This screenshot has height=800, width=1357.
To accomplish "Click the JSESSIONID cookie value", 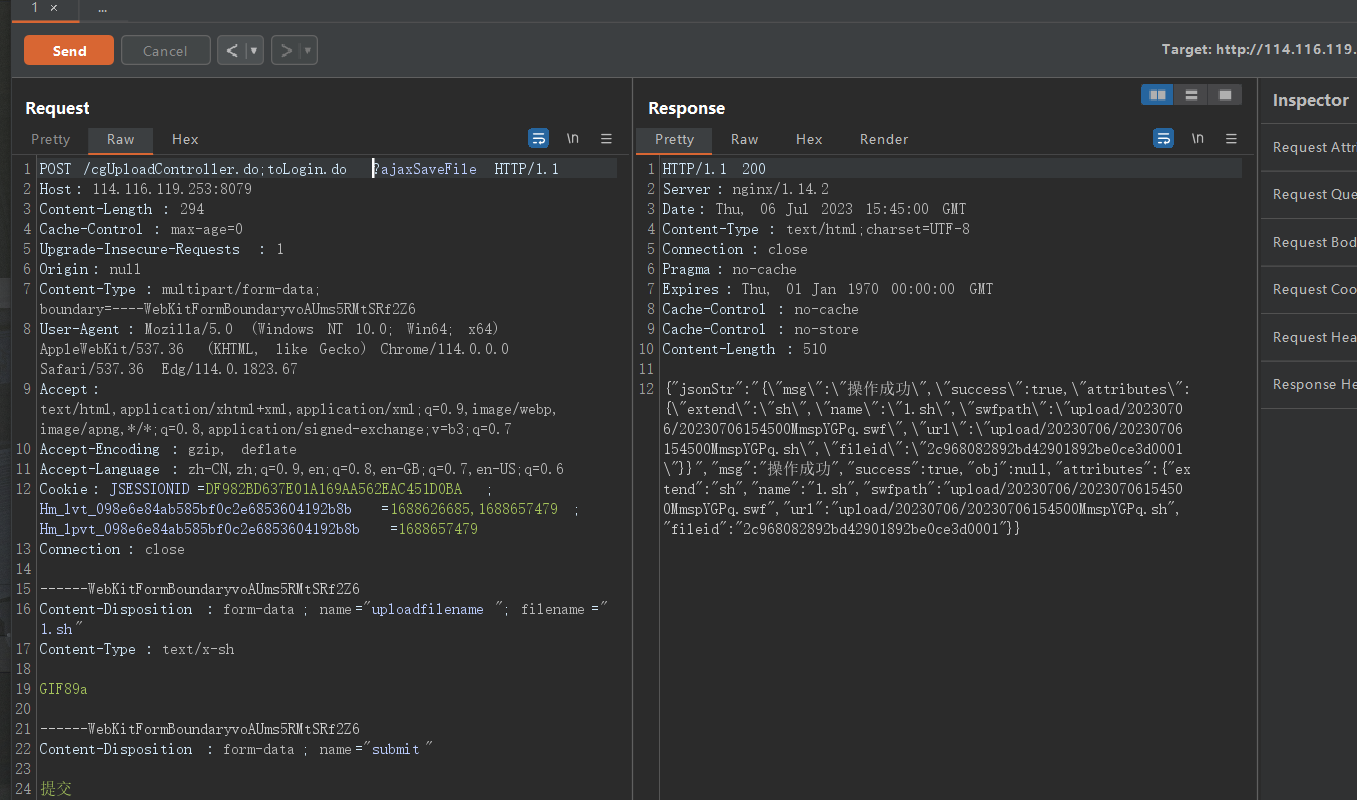I will click(333, 489).
